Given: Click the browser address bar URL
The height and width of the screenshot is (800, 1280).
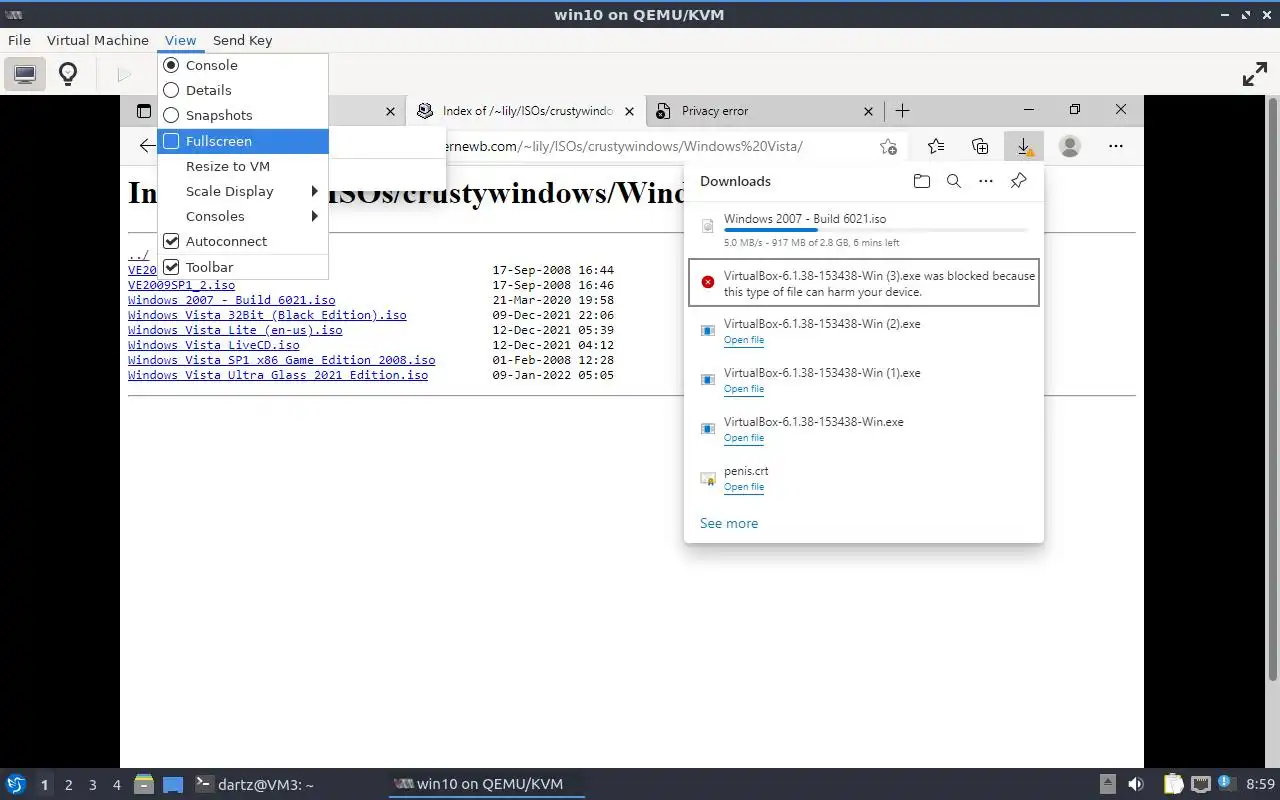Looking at the screenshot, I should pyautogui.click(x=625, y=146).
